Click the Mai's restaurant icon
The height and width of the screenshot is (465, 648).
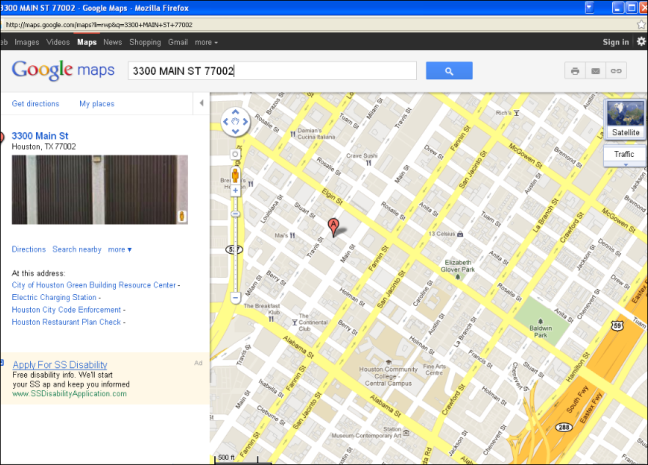coord(293,235)
